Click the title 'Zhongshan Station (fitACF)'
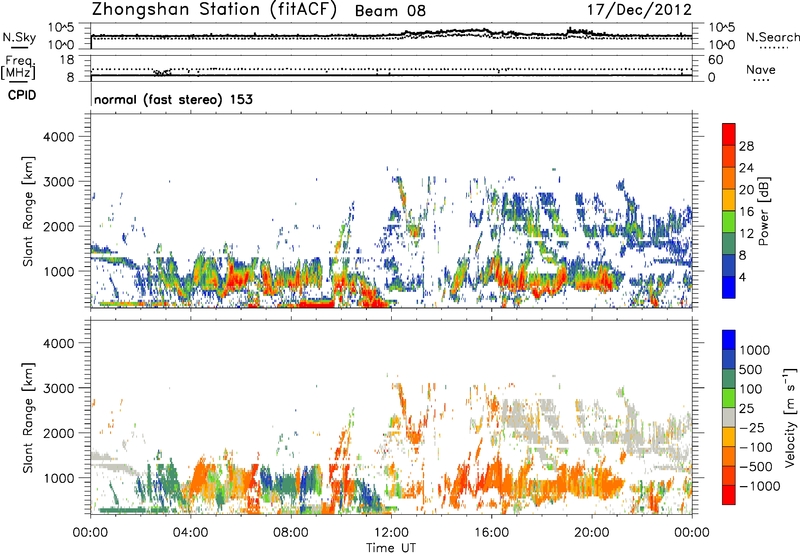This screenshot has height=554, width=800. 214,9
